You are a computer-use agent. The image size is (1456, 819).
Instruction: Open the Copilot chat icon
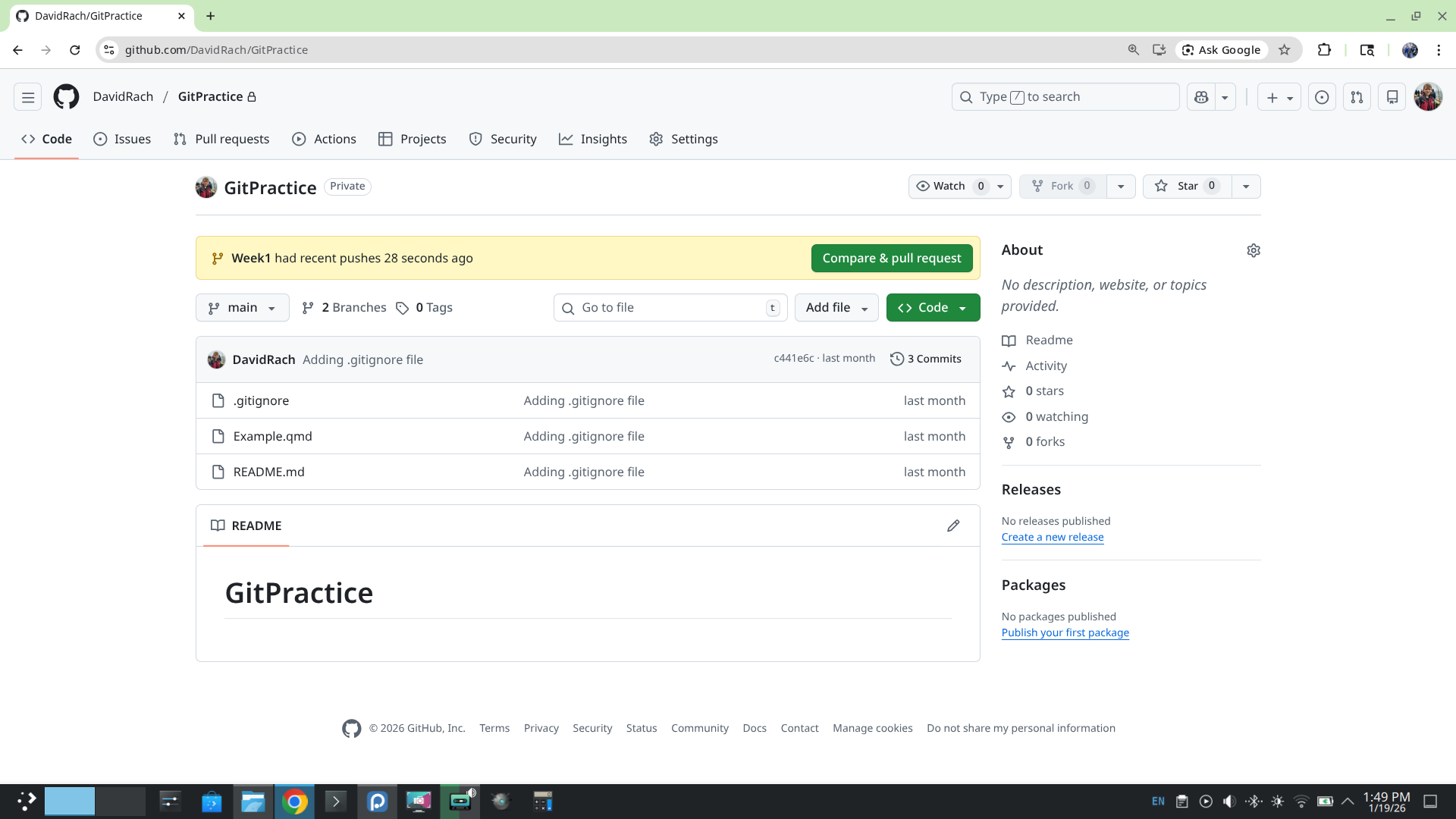pos(1201,97)
